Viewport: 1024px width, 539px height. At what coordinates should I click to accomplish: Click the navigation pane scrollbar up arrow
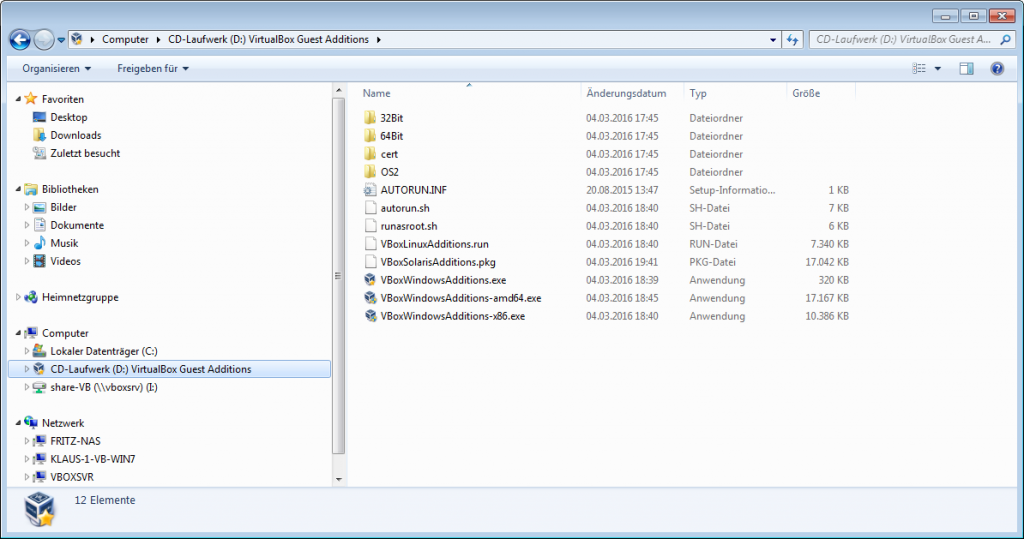click(x=338, y=90)
